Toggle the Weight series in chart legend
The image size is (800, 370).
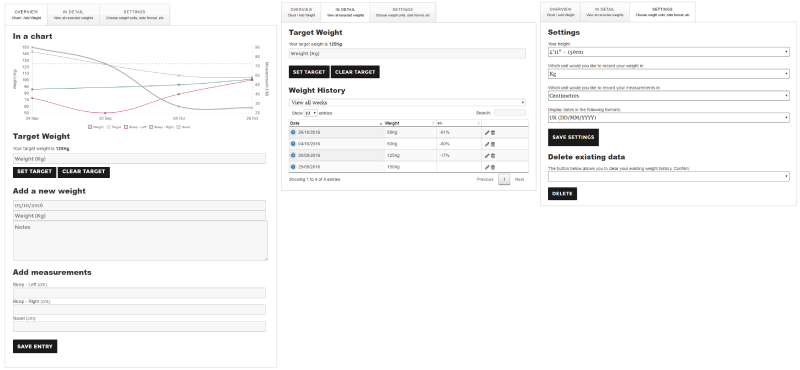pos(96,127)
